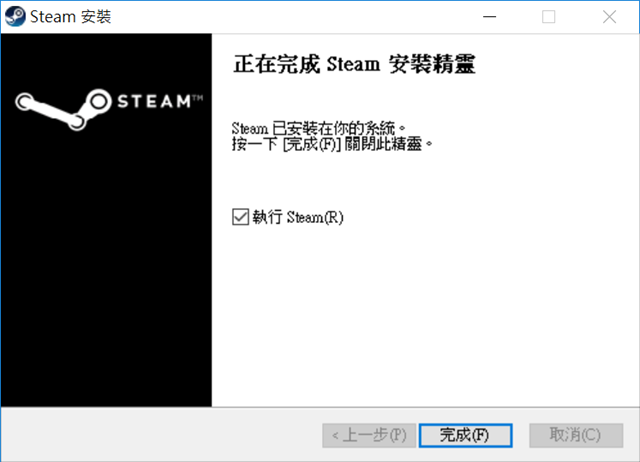
Task: Click the greyed-out 取消(C) button
Action: [576, 435]
